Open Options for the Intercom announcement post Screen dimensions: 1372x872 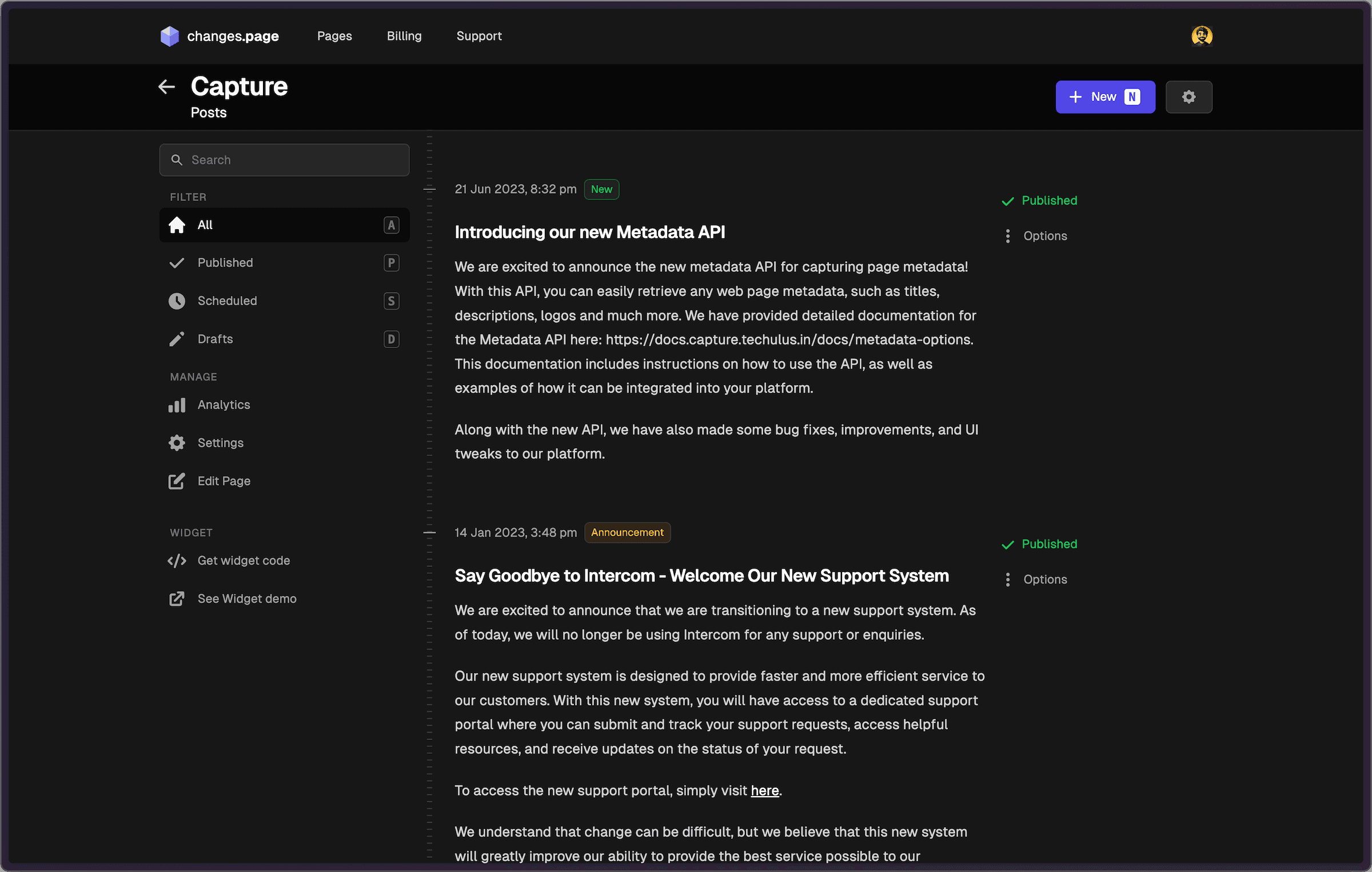coord(1035,579)
